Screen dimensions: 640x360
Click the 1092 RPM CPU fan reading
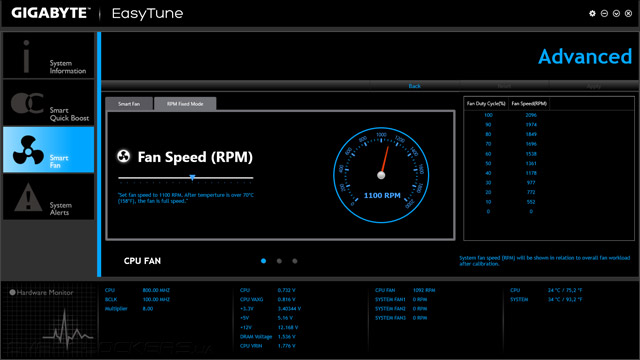424,290
